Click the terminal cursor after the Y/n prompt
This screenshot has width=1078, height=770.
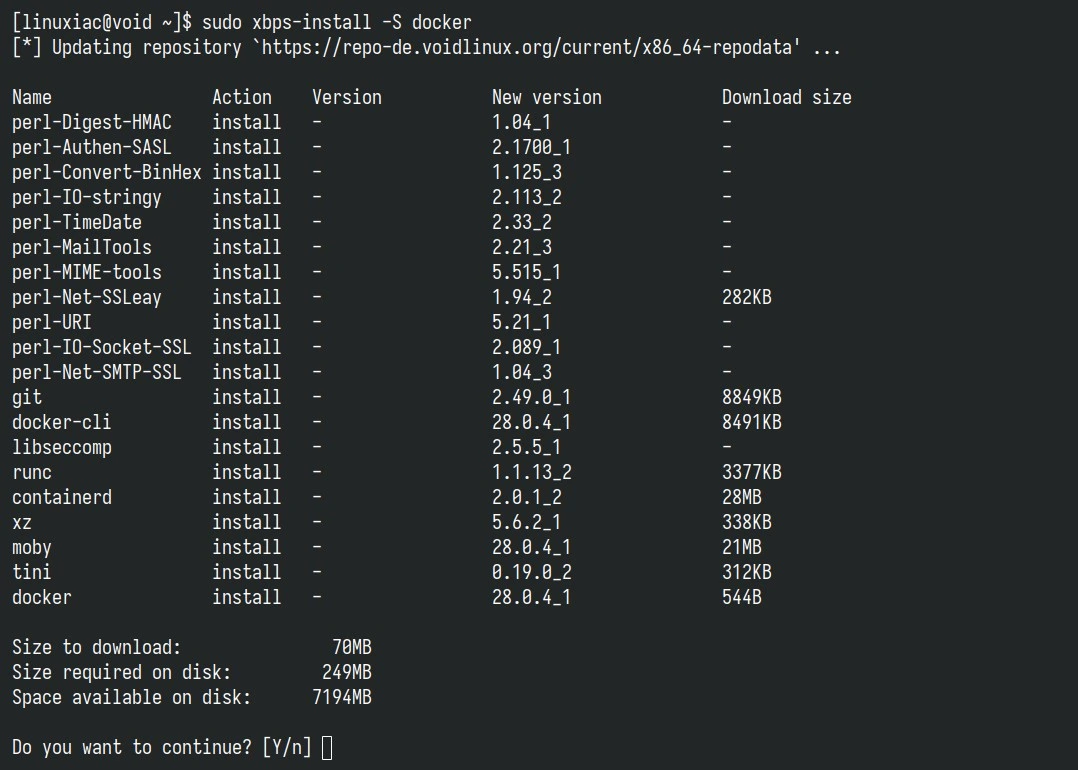click(327, 747)
